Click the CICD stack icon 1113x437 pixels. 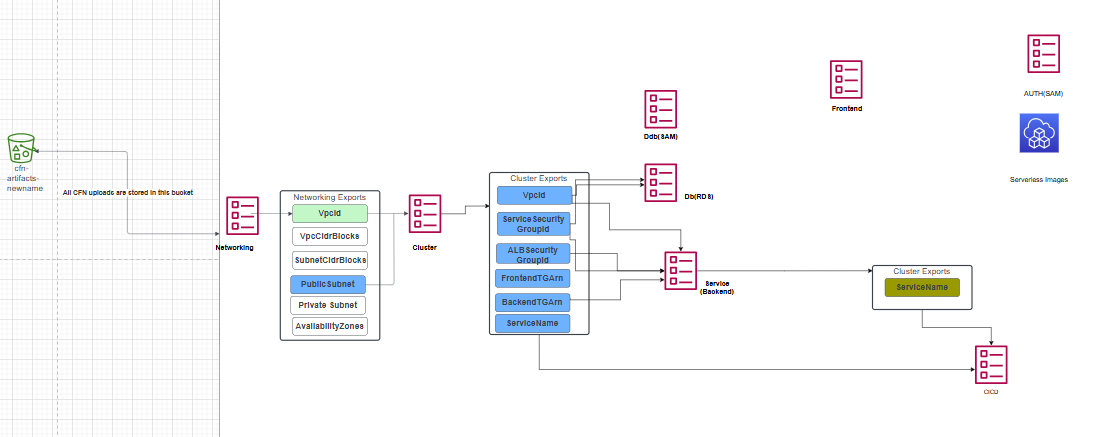coord(990,364)
